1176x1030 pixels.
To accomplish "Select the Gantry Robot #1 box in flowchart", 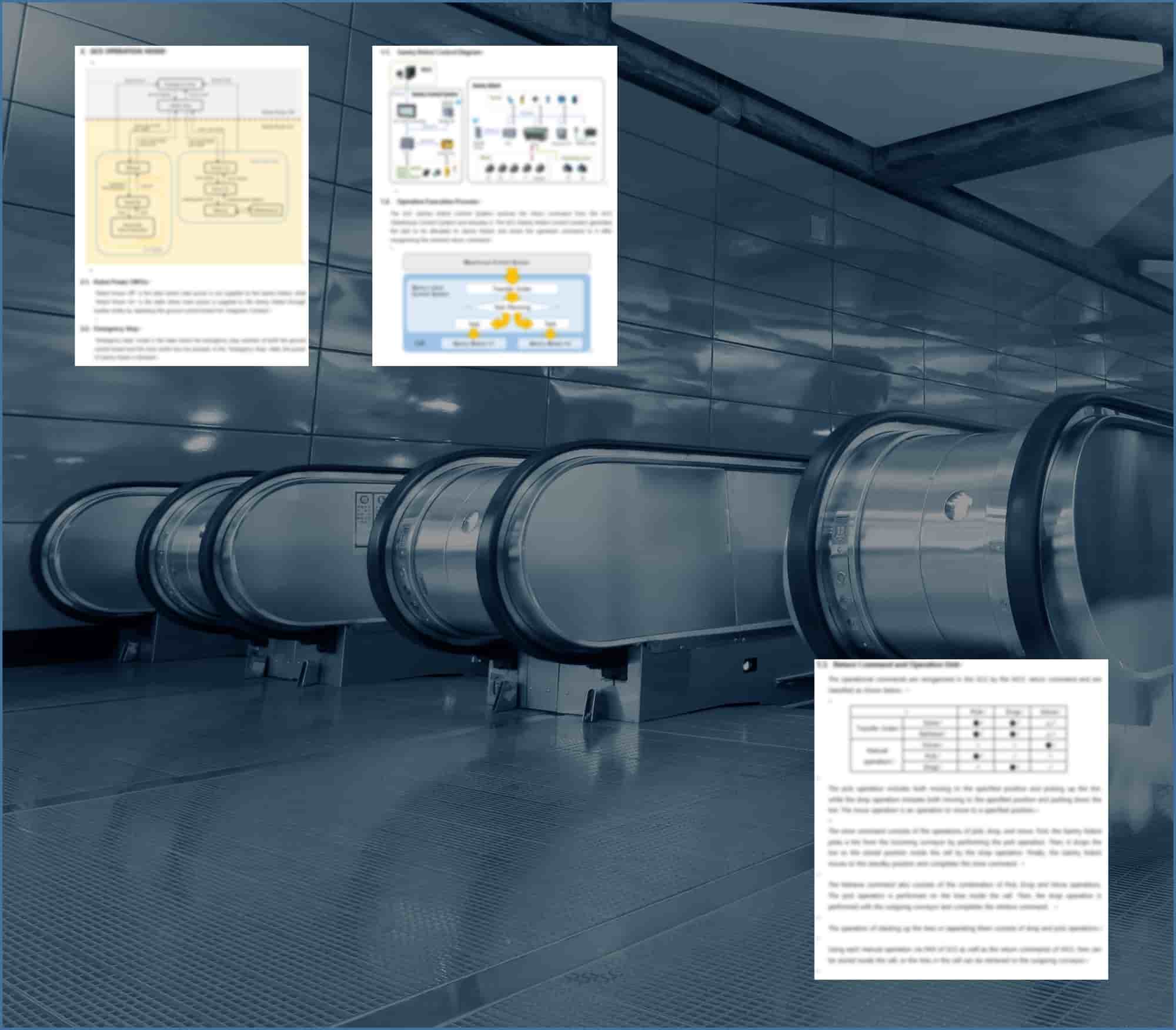I will click(473, 343).
